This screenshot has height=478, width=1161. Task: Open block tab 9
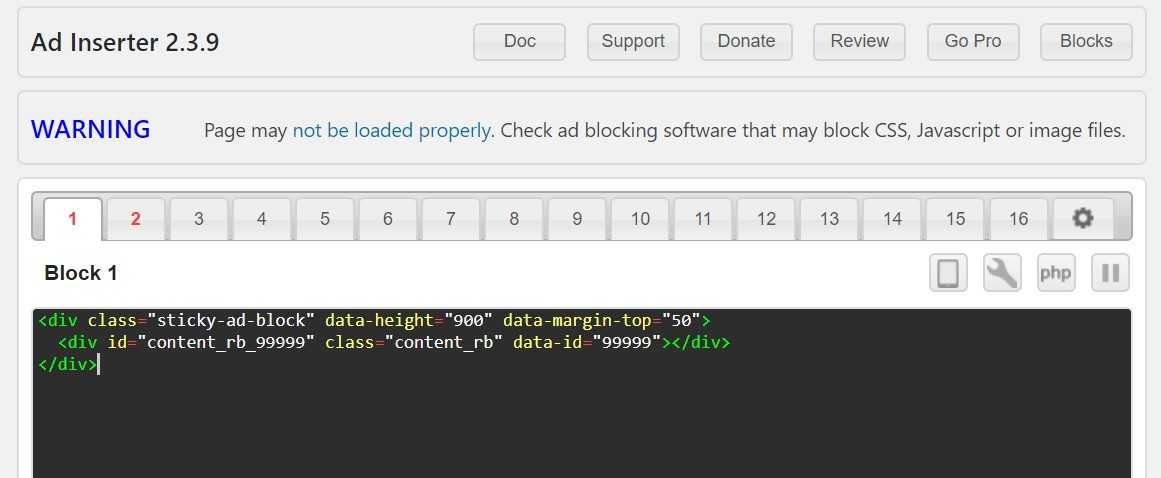(577, 219)
